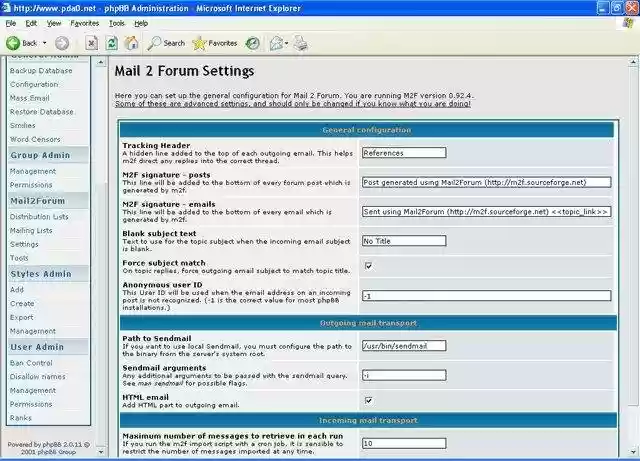Screen dimensions: 640x461
Task: Open the Restore Database link
Action: tap(42, 112)
